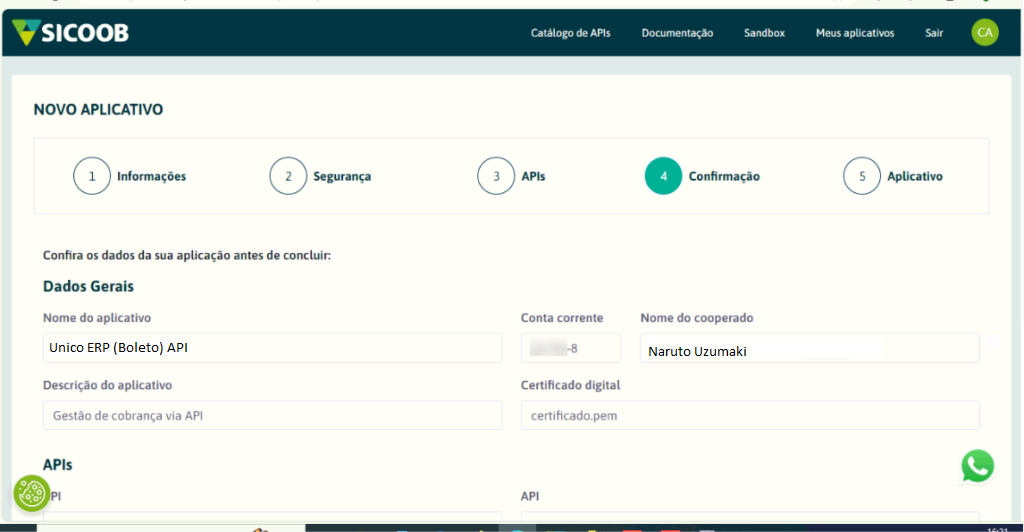Open the CA user avatar

pos(985,33)
